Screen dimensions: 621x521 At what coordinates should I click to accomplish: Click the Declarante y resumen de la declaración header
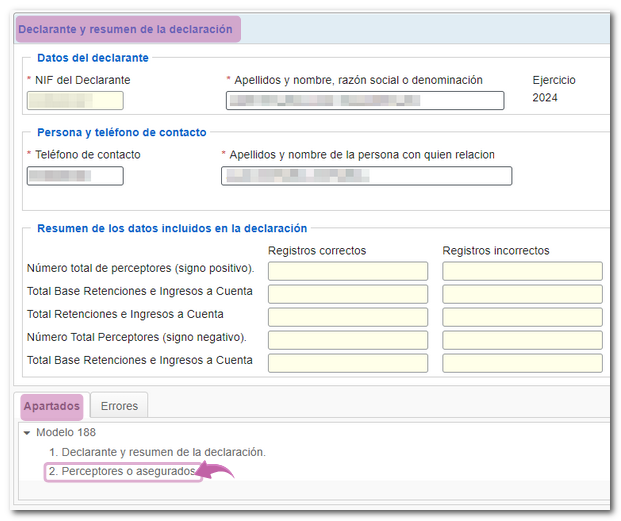[x=126, y=29]
